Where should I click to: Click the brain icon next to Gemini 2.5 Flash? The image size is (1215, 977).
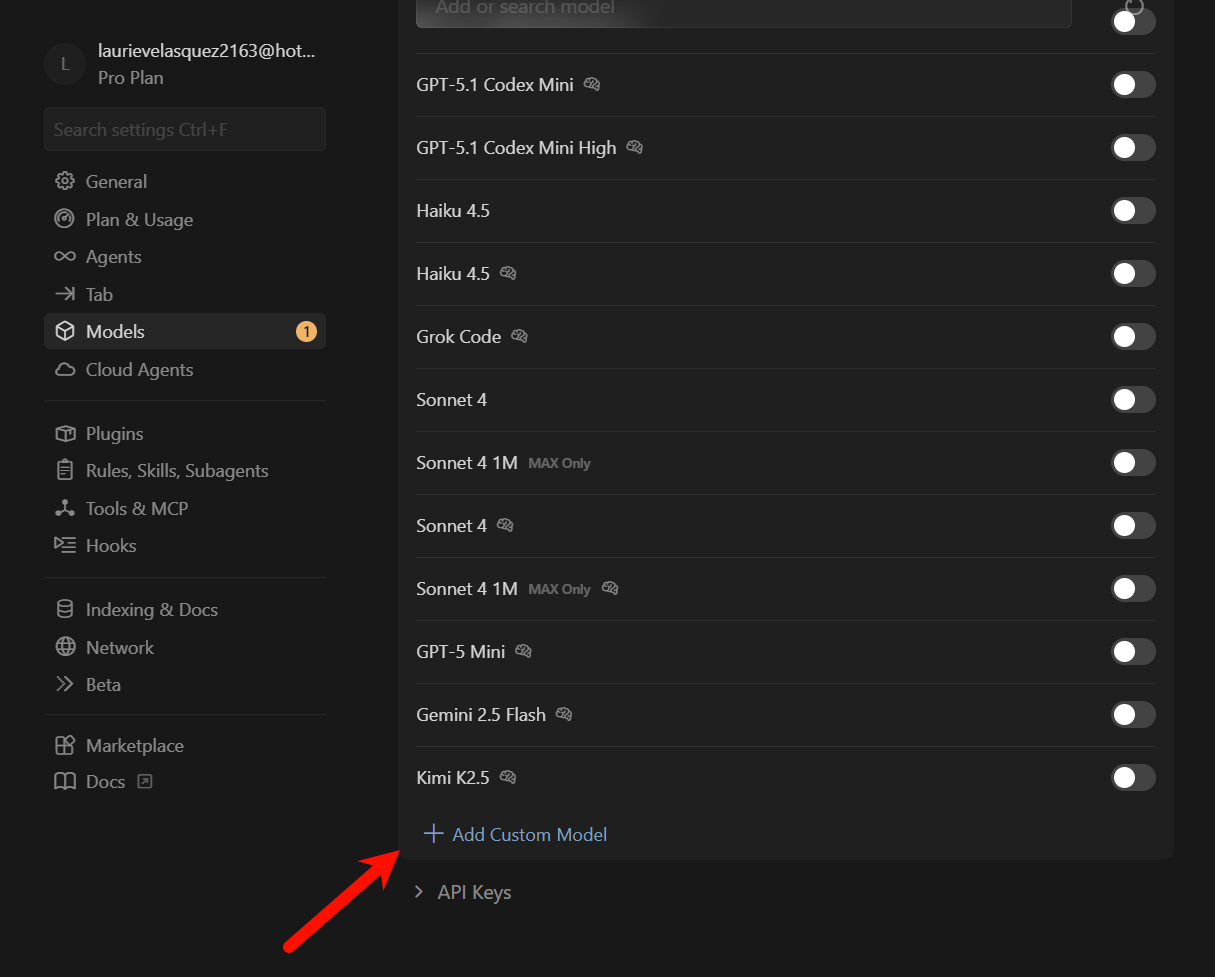564,714
